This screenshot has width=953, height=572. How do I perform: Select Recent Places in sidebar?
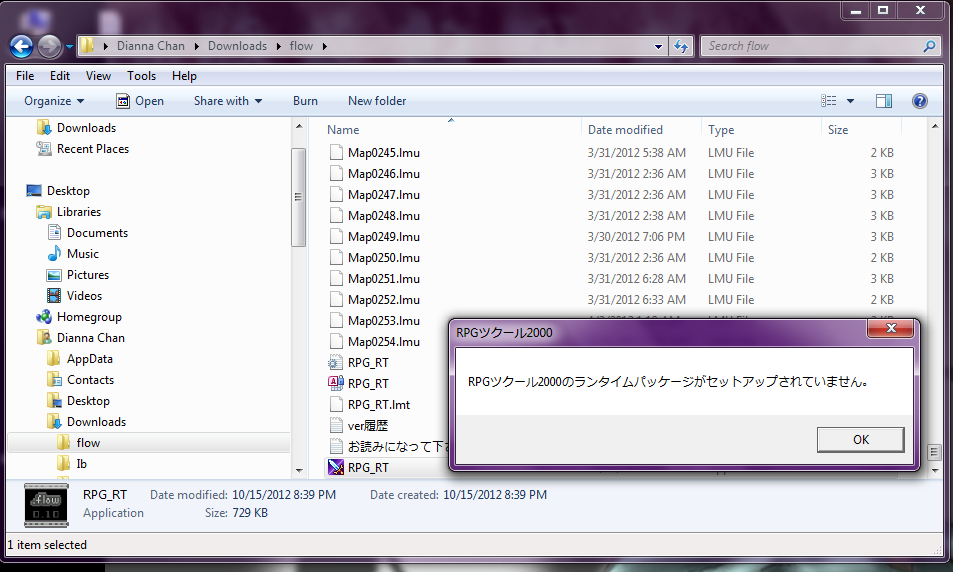92,149
